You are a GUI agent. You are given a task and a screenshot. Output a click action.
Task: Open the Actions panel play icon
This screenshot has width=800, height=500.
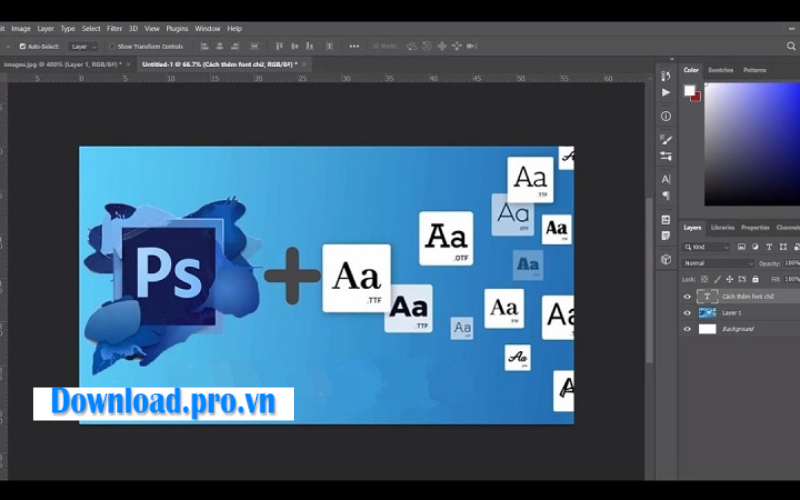pyautogui.click(x=666, y=92)
